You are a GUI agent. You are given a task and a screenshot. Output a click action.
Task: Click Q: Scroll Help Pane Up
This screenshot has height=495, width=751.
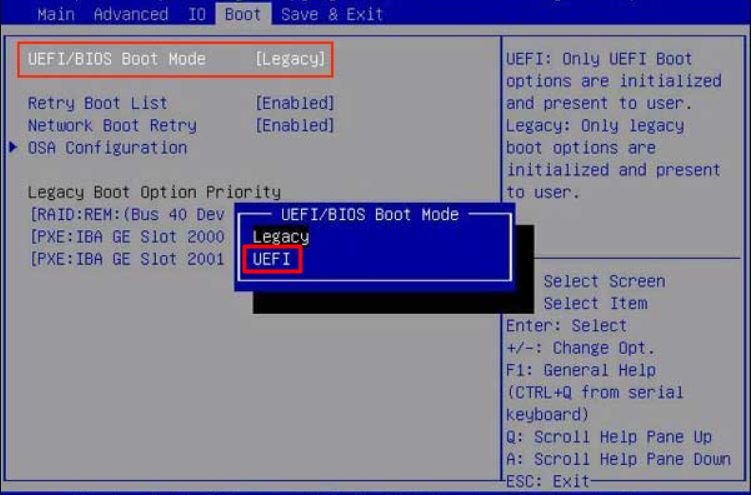point(609,437)
